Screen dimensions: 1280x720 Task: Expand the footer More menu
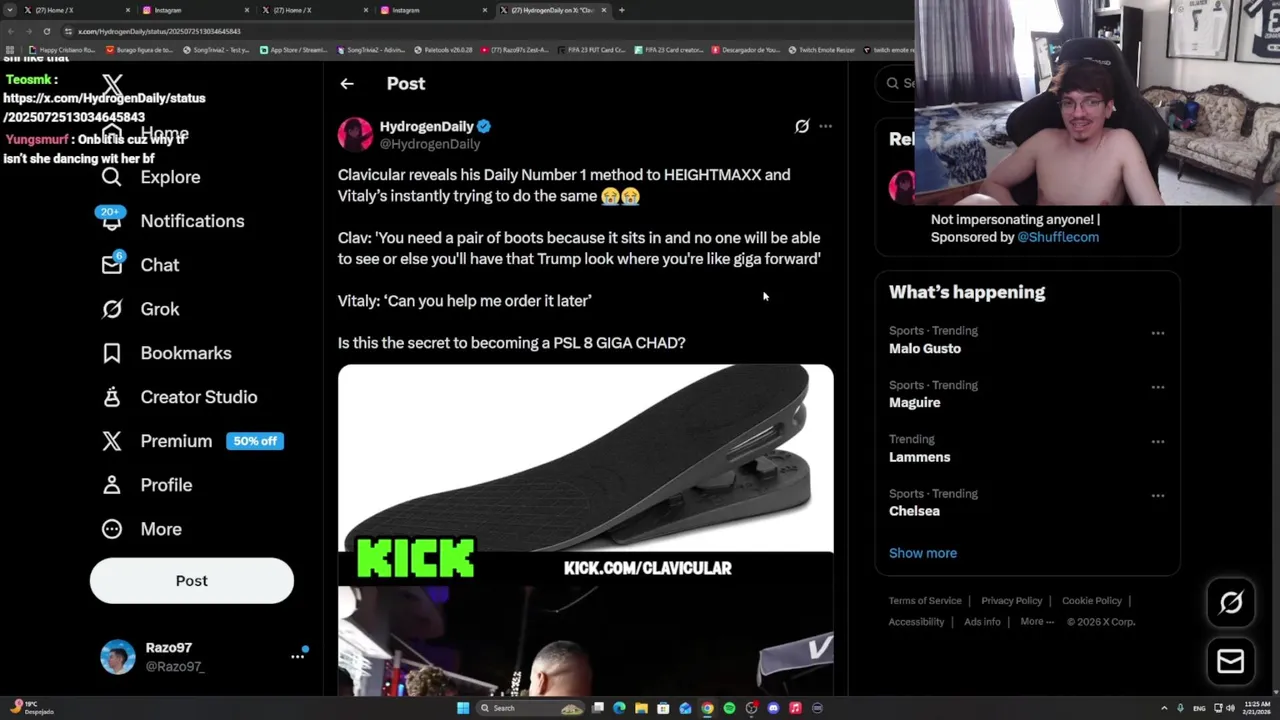1037,622
